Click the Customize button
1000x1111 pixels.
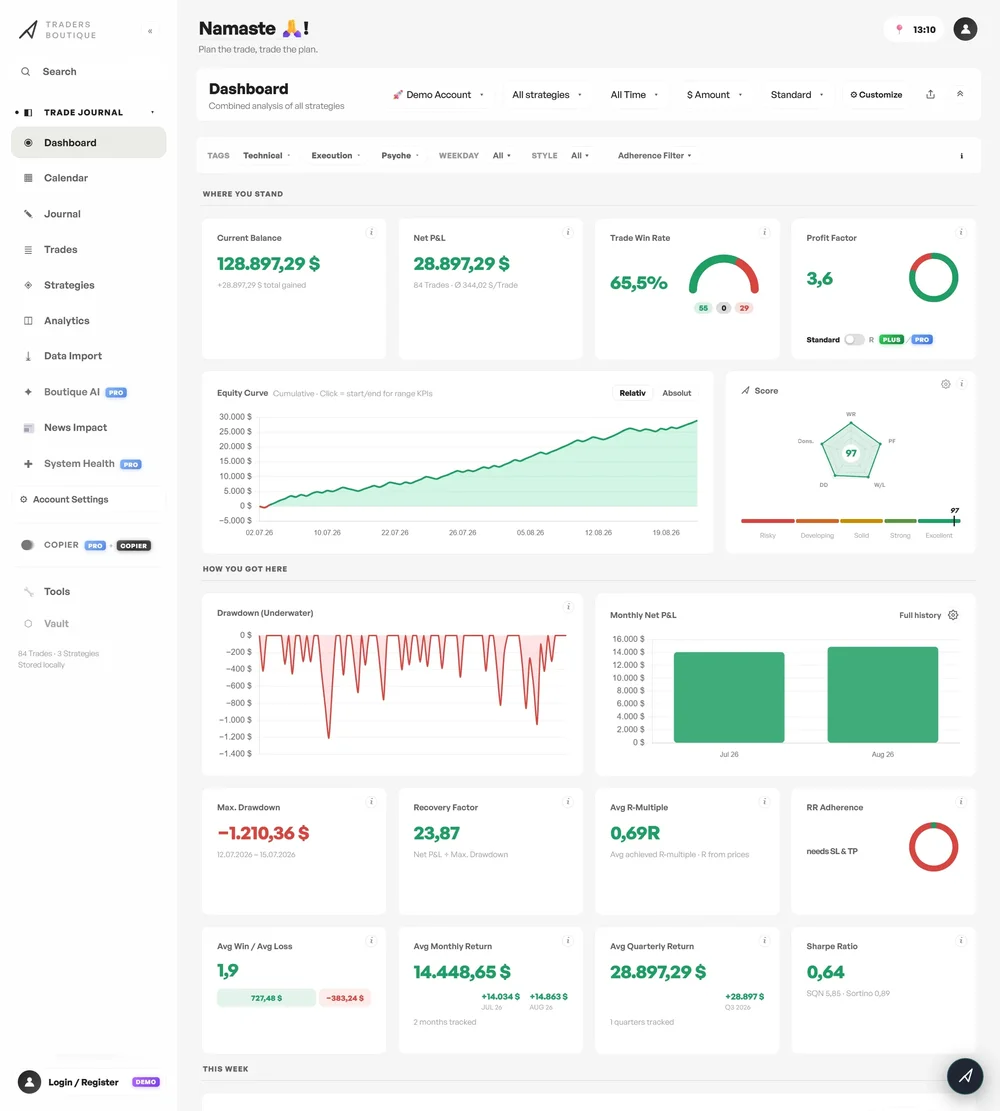pos(877,95)
